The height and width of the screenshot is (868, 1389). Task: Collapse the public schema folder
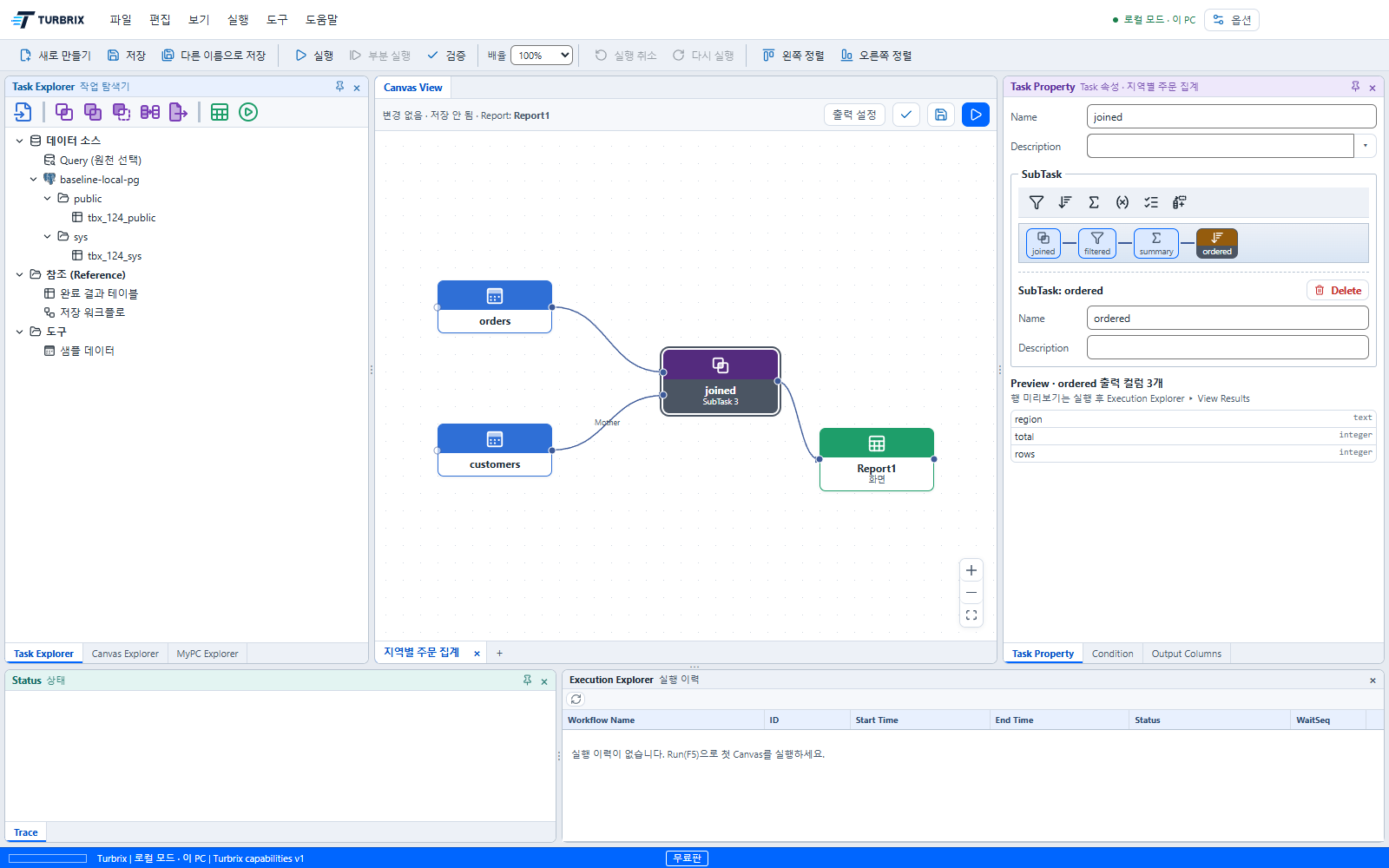click(48, 199)
